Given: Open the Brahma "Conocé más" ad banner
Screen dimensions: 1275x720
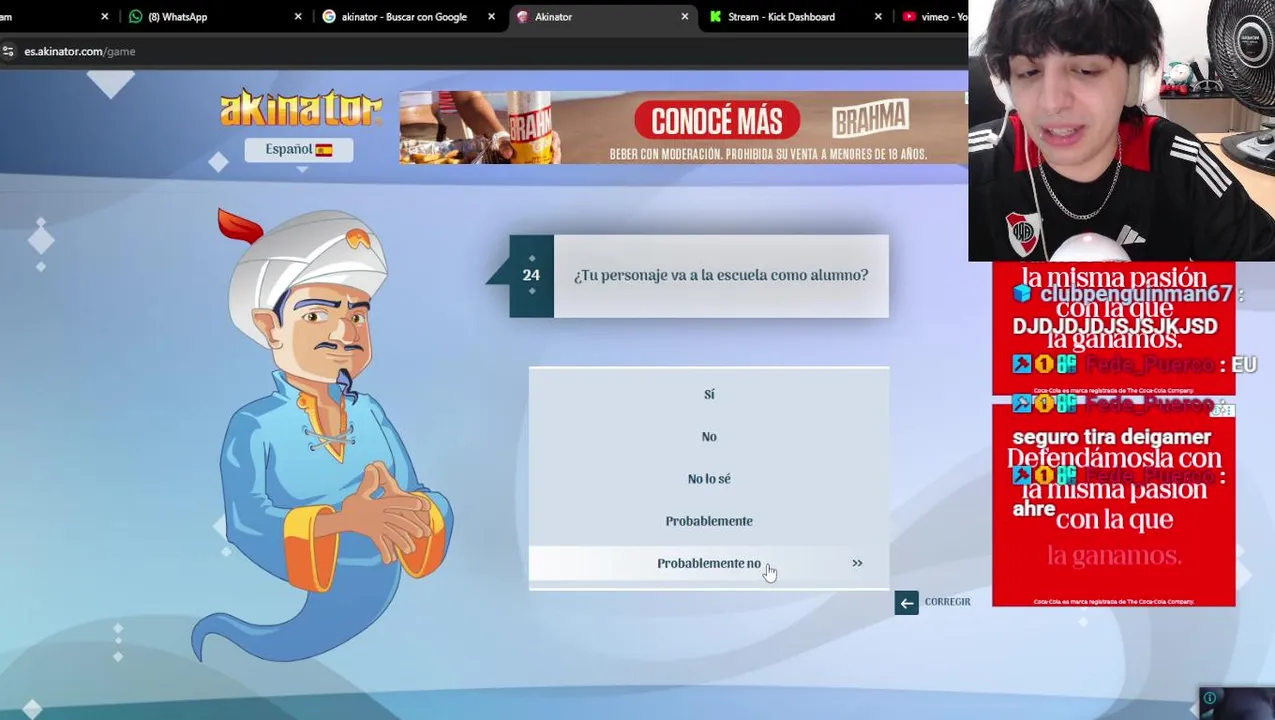Looking at the screenshot, I should coord(683,127).
